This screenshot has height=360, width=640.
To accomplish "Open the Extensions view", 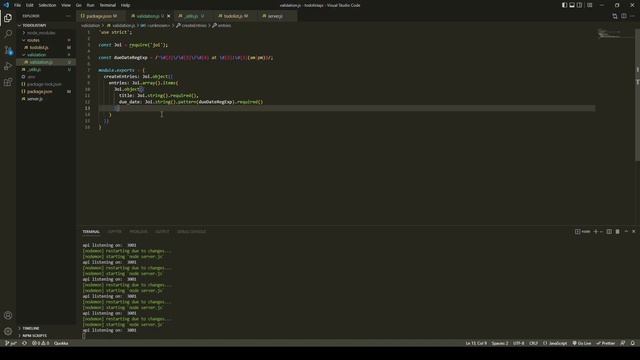I will [8, 82].
